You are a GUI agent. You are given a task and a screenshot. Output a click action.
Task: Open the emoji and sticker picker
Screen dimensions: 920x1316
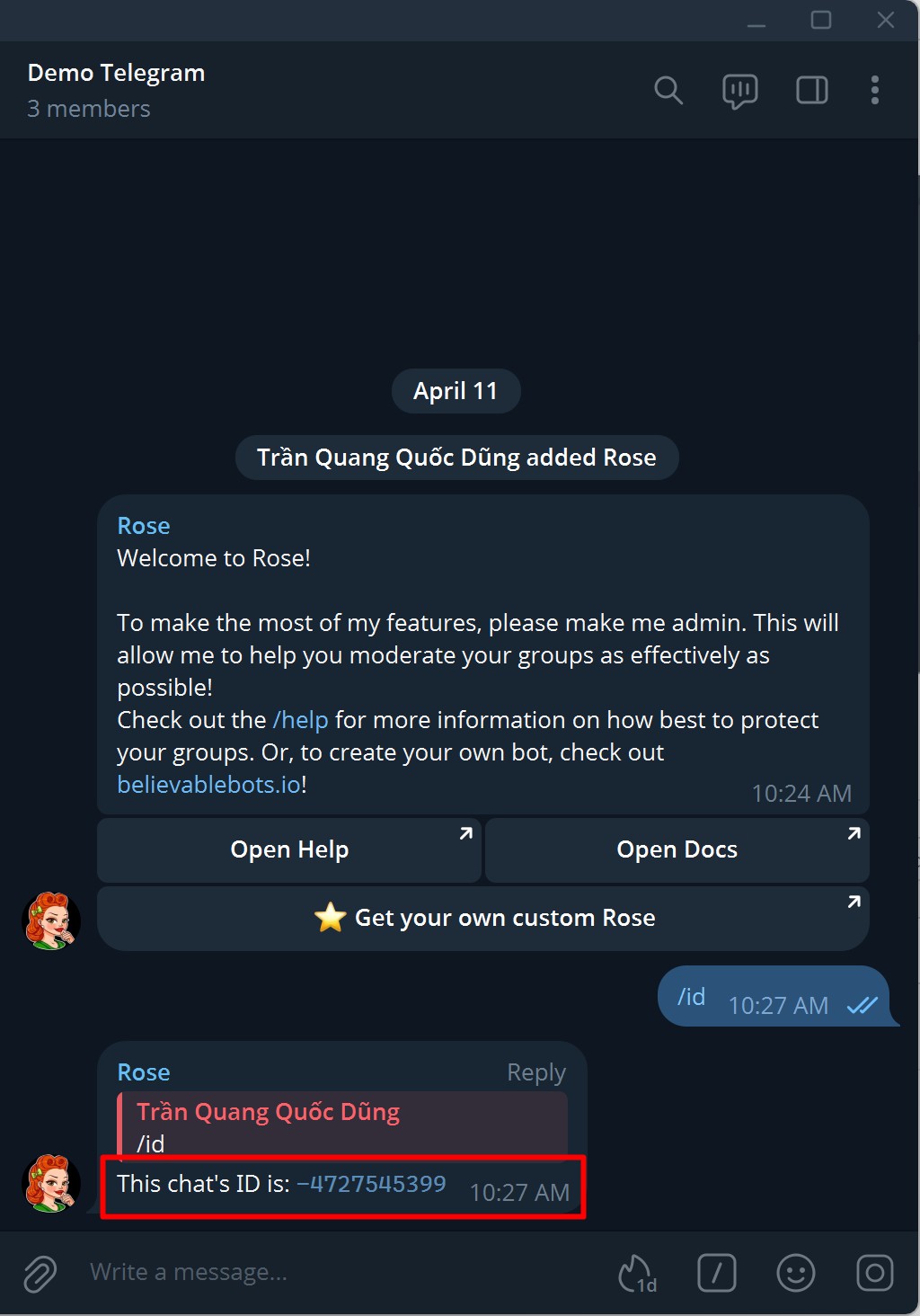coord(795,1273)
